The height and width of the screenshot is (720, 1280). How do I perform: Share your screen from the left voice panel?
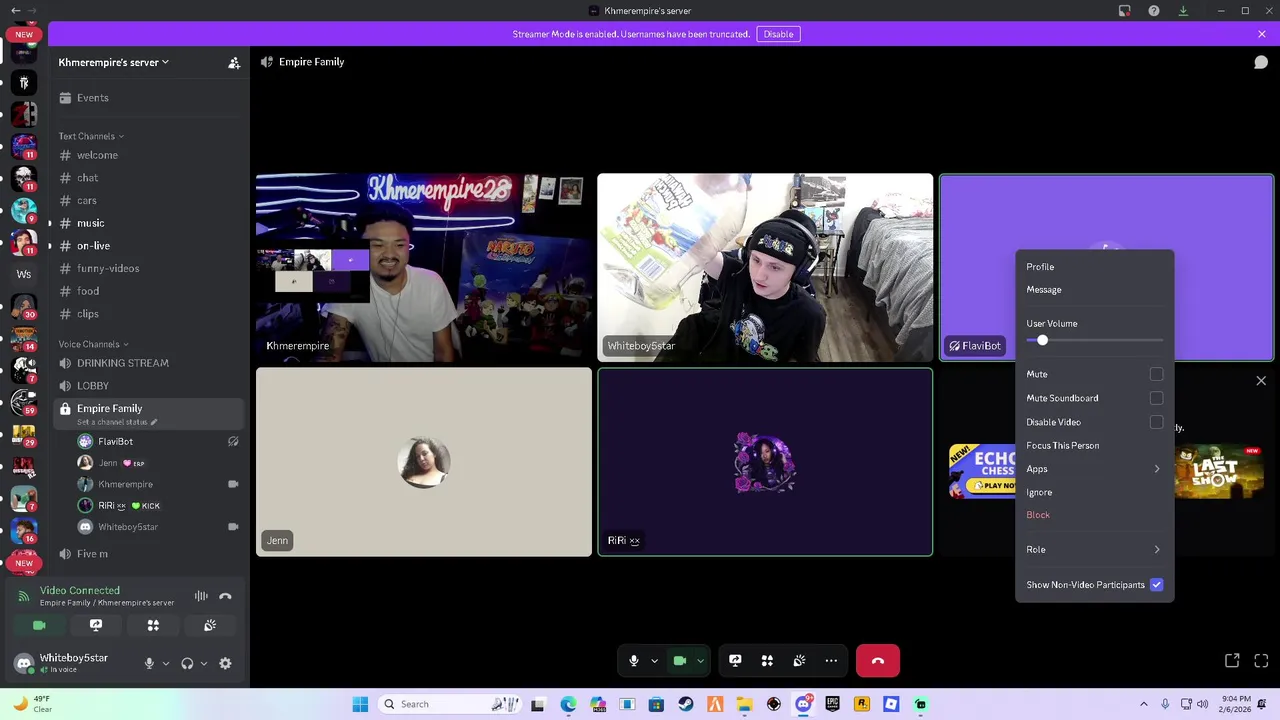(96, 625)
